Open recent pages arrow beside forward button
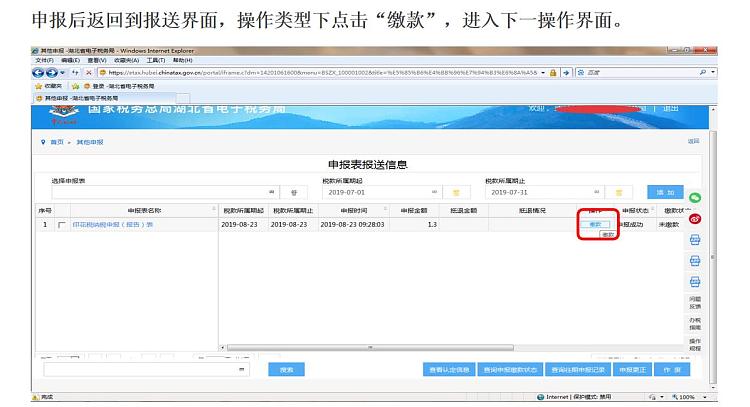This screenshot has height=407, width=750. click(x=62, y=73)
